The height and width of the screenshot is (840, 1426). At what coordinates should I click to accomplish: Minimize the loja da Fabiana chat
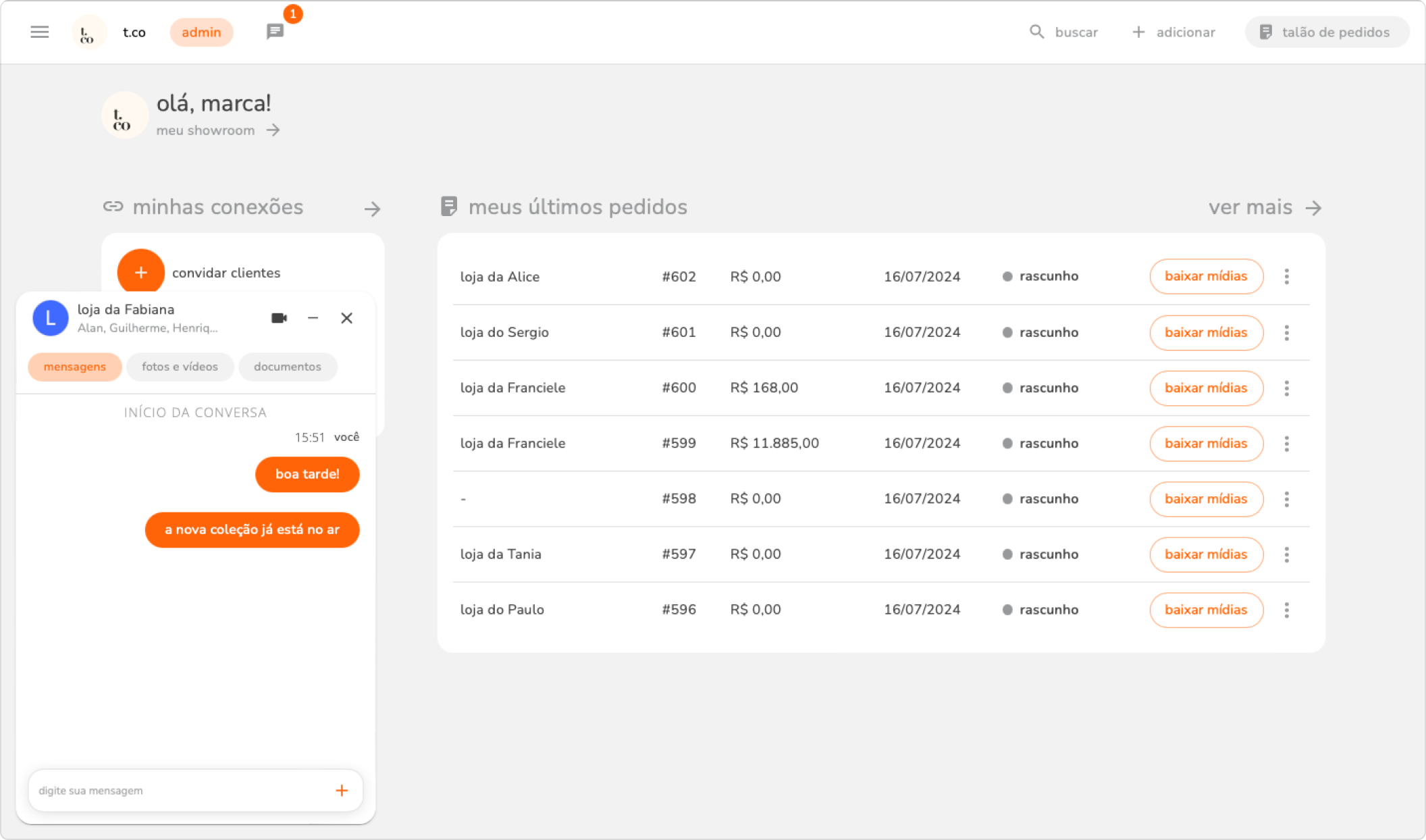(313, 318)
